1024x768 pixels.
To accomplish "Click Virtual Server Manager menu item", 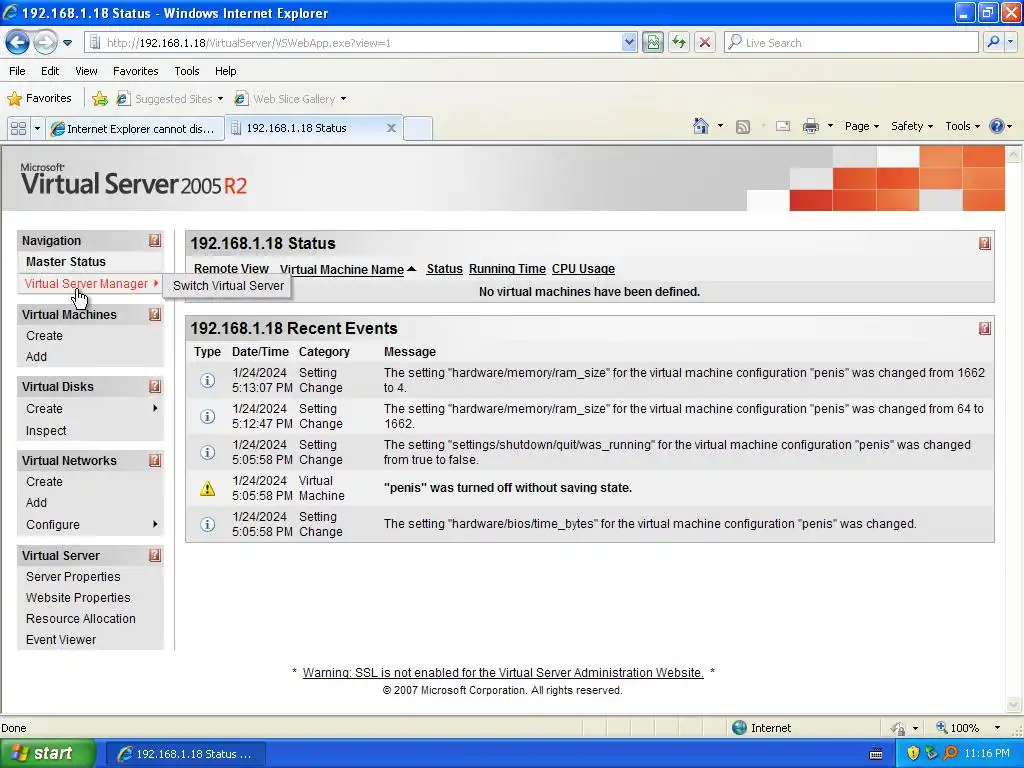I will click(x=90, y=283).
